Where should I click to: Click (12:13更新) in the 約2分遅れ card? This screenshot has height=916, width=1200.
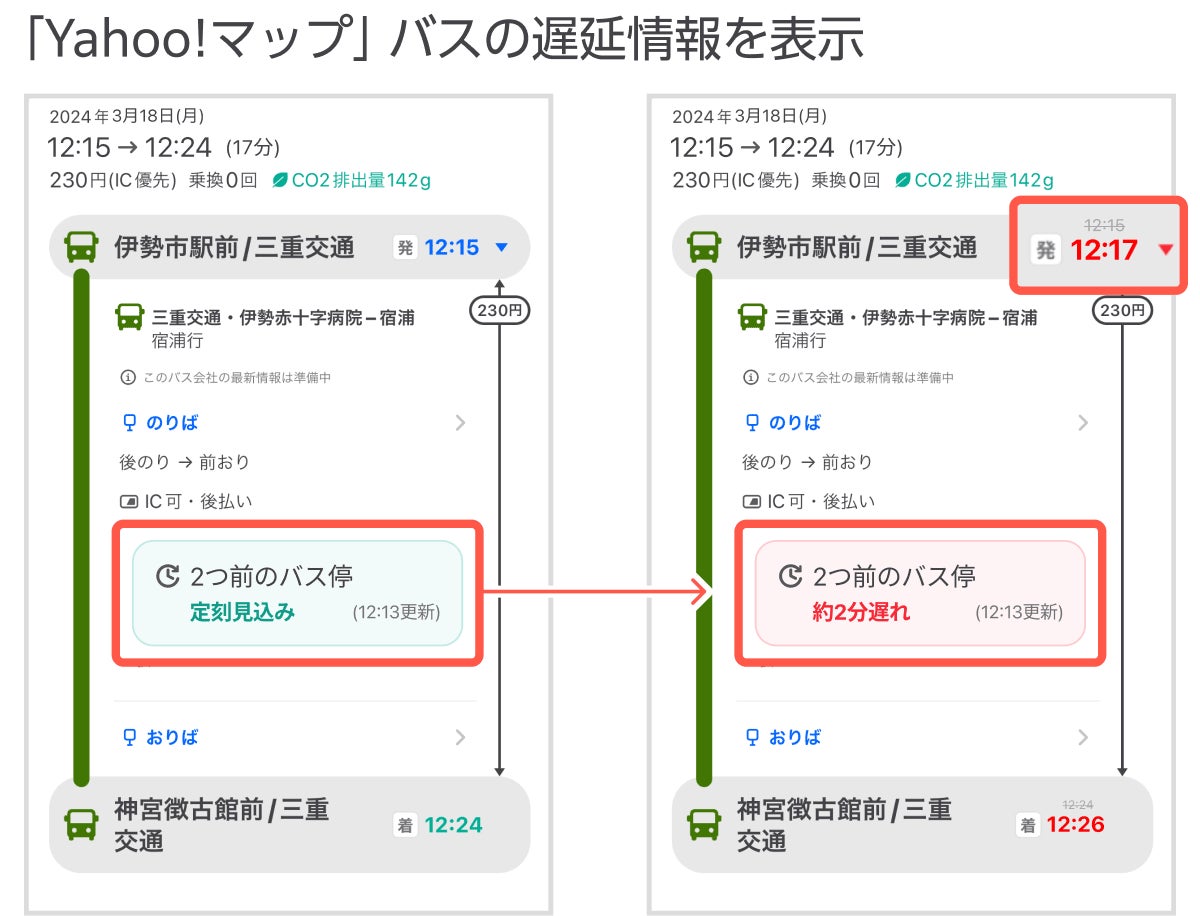point(1019,613)
